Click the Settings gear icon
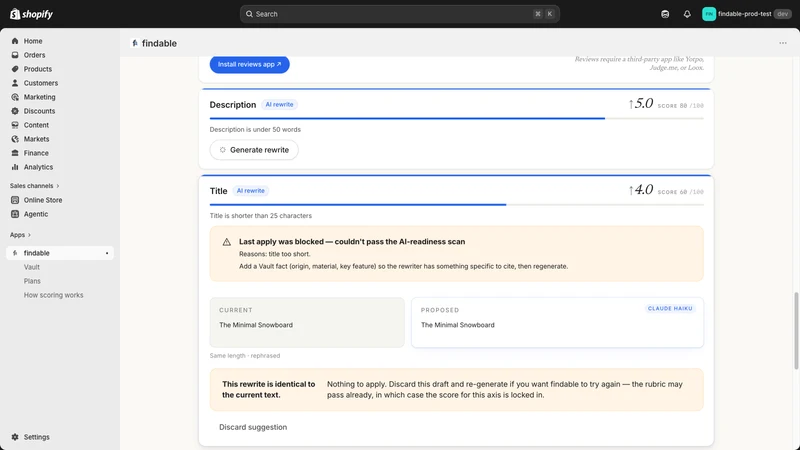This screenshot has width=800, height=450. [x=15, y=437]
